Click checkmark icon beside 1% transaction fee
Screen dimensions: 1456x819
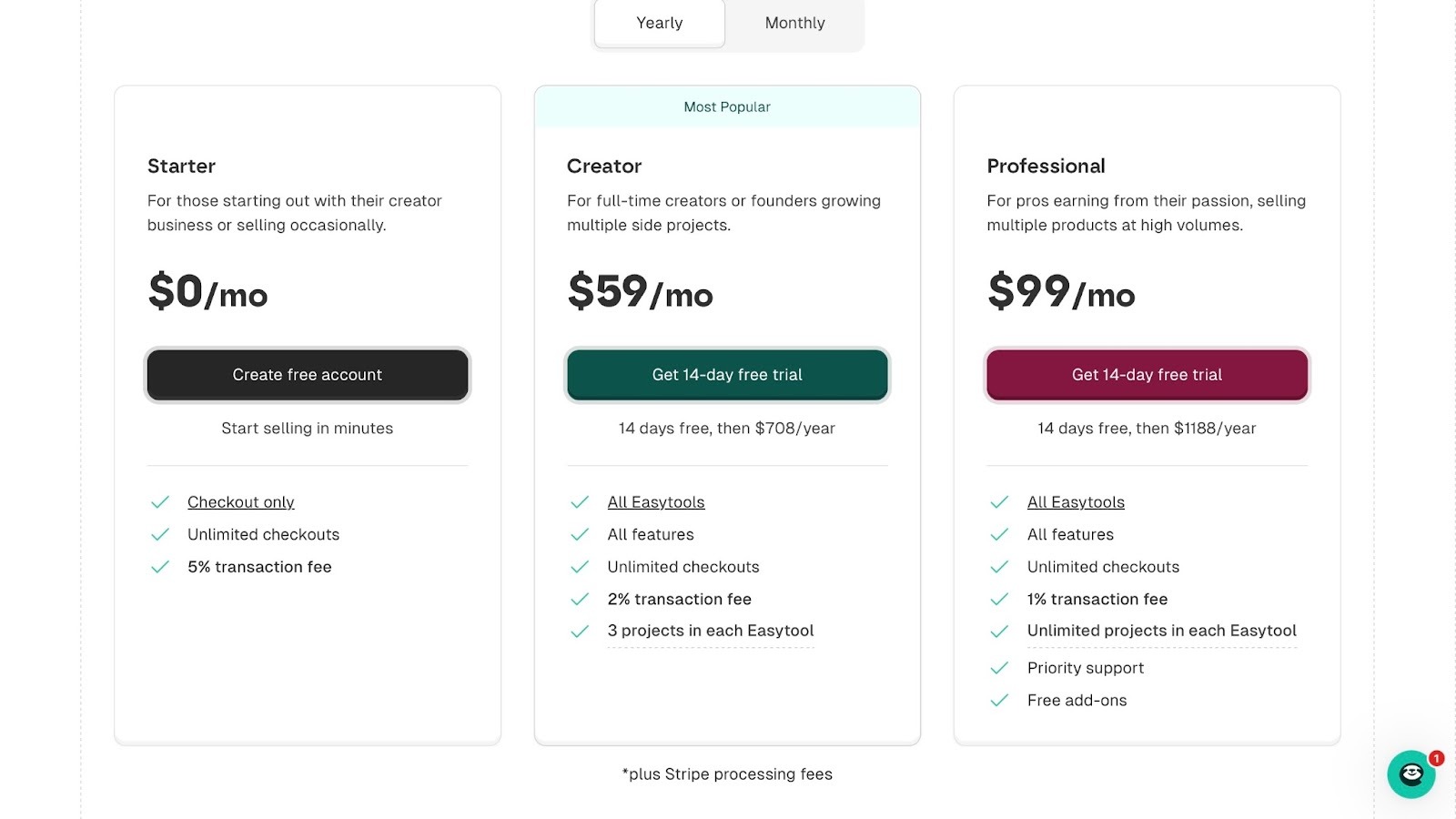pyautogui.click(x=999, y=599)
